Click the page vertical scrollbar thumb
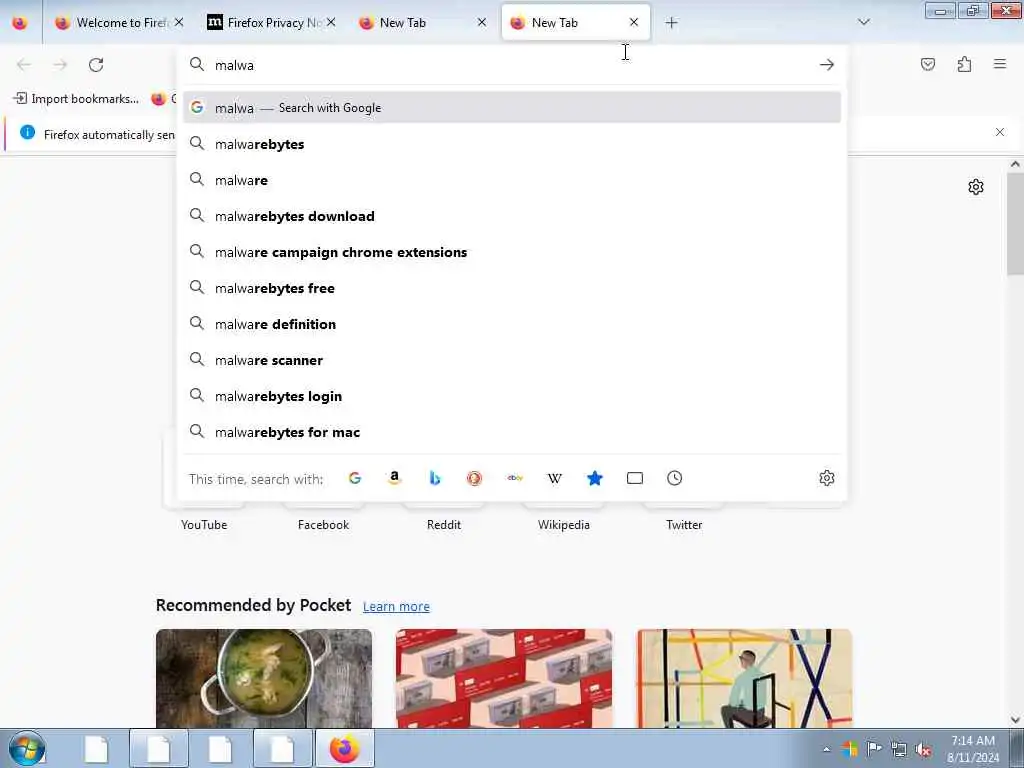1024x768 pixels. click(x=1015, y=224)
